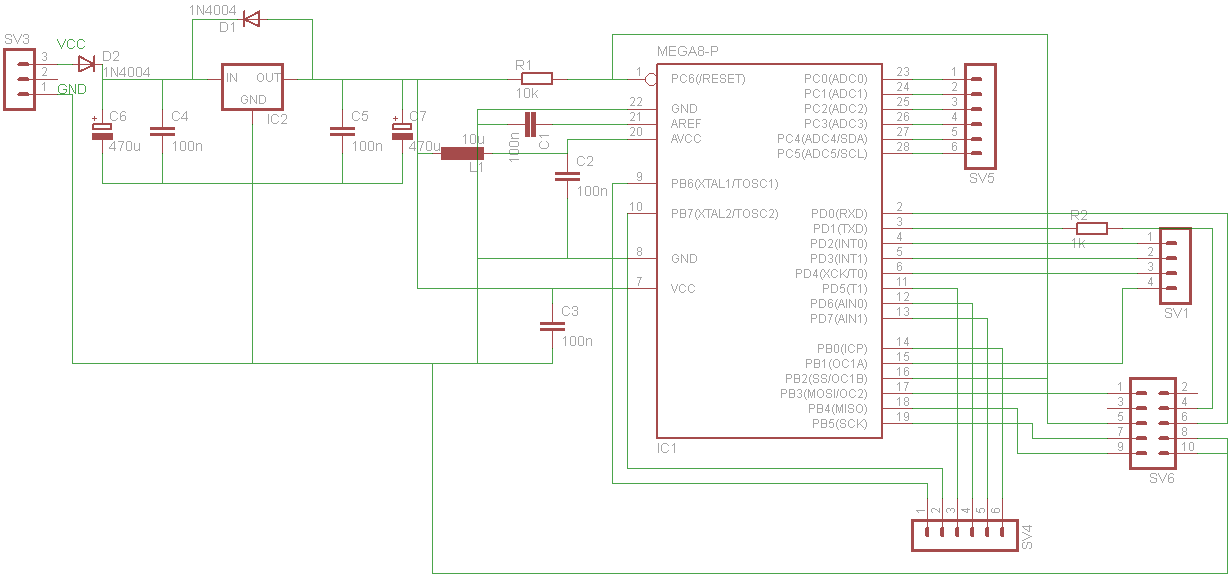This screenshot has height=575, width=1229.
Task: Select the SV5 six-pin header symbol
Action: 980,116
